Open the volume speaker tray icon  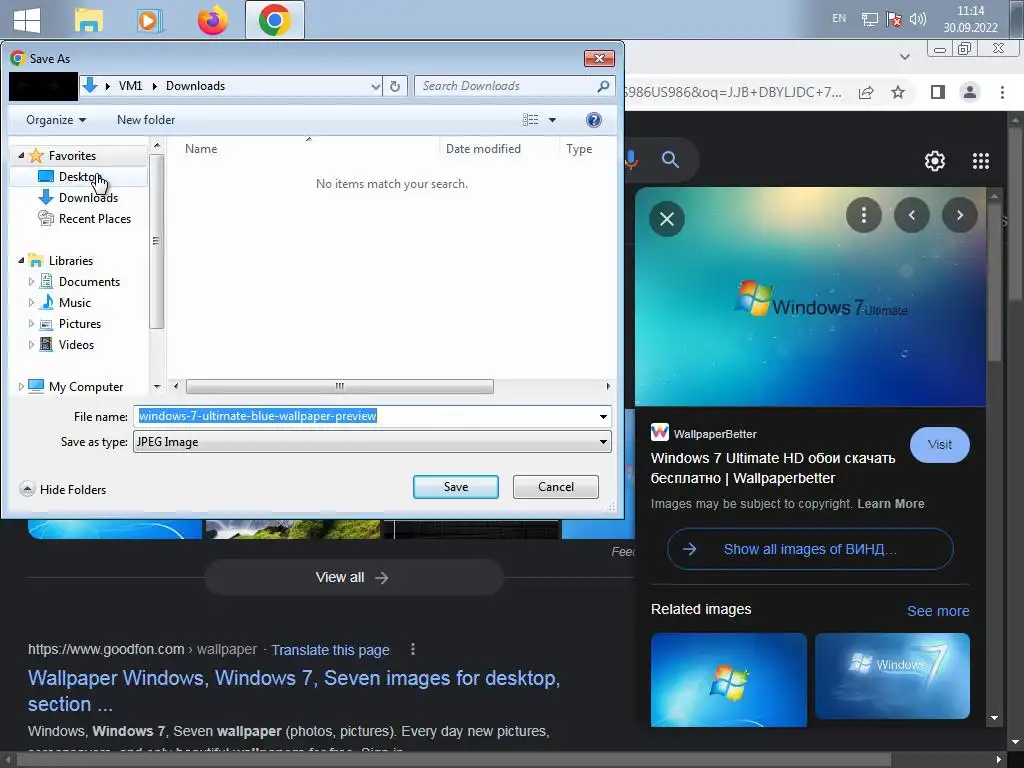click(x=918, y=19)
